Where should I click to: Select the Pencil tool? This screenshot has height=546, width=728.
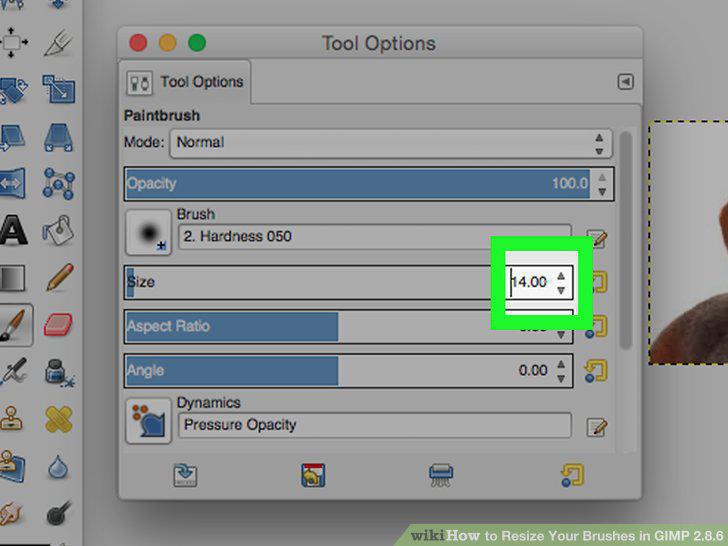(59, 277)
